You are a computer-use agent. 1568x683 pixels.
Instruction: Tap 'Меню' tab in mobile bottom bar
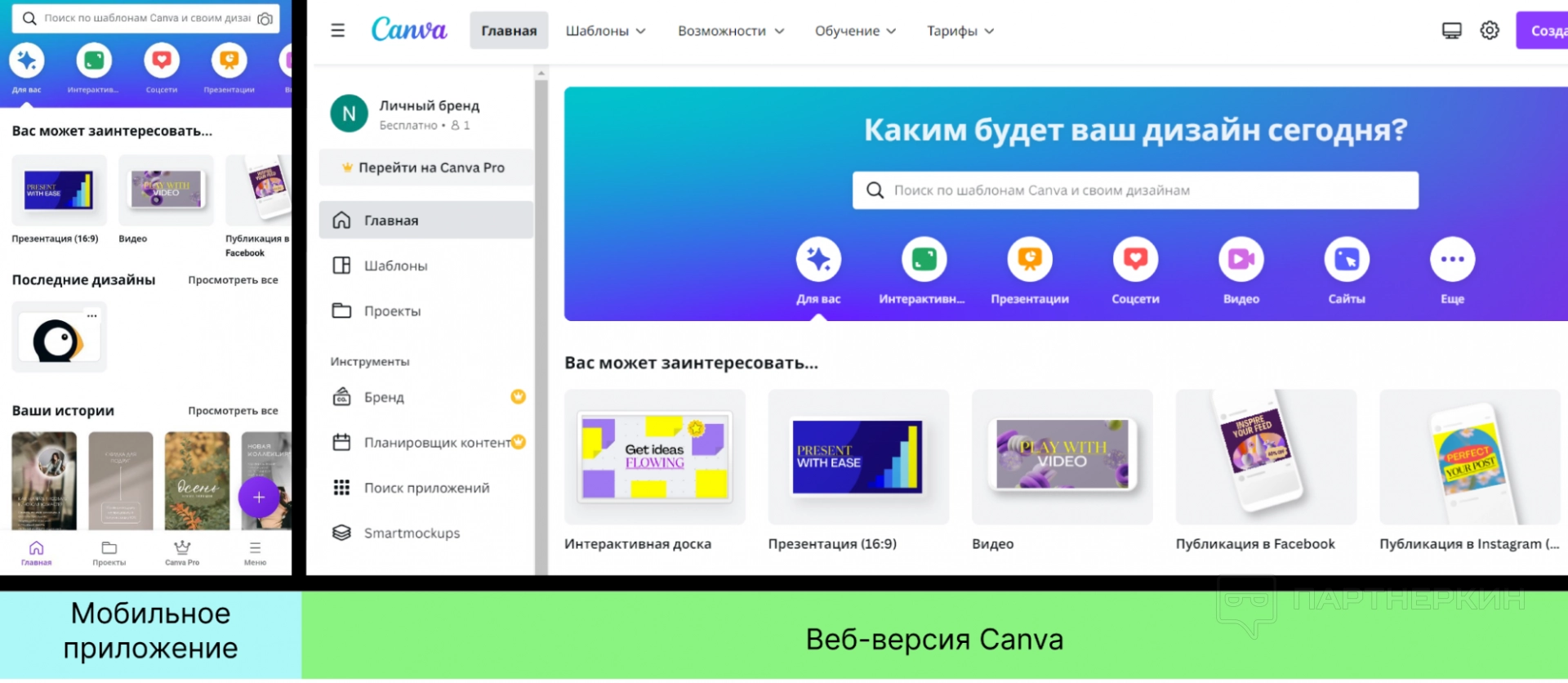[x=255, y=553]
